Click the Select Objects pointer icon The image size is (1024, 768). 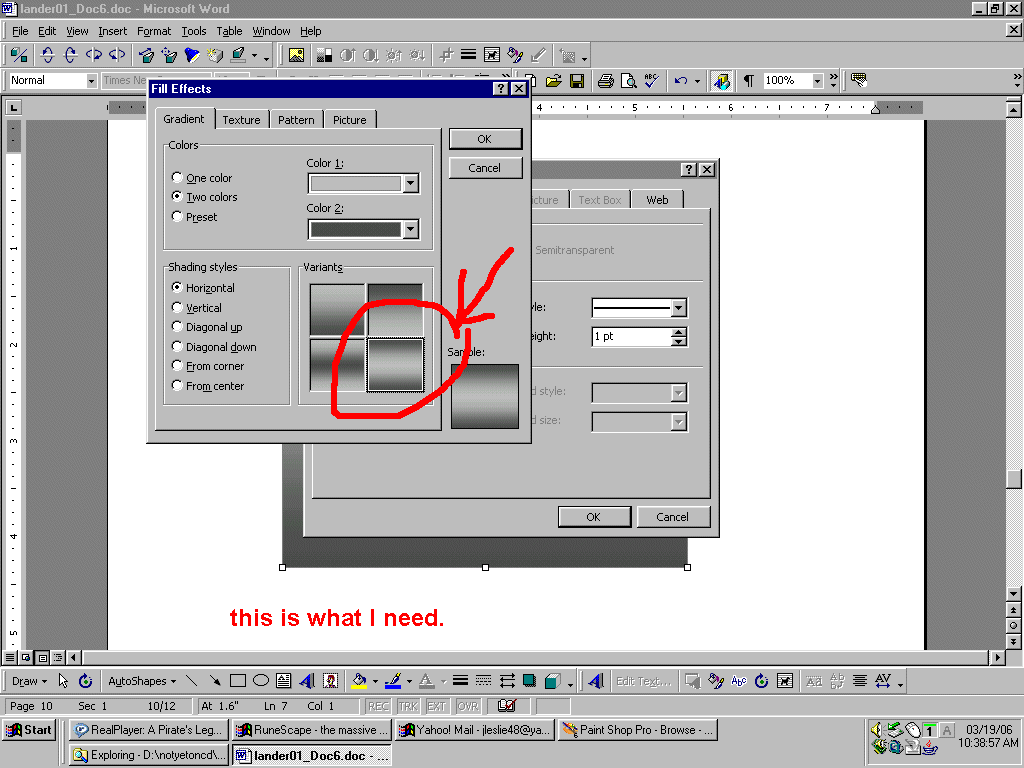pyautogui.click(x=63, y=681)
